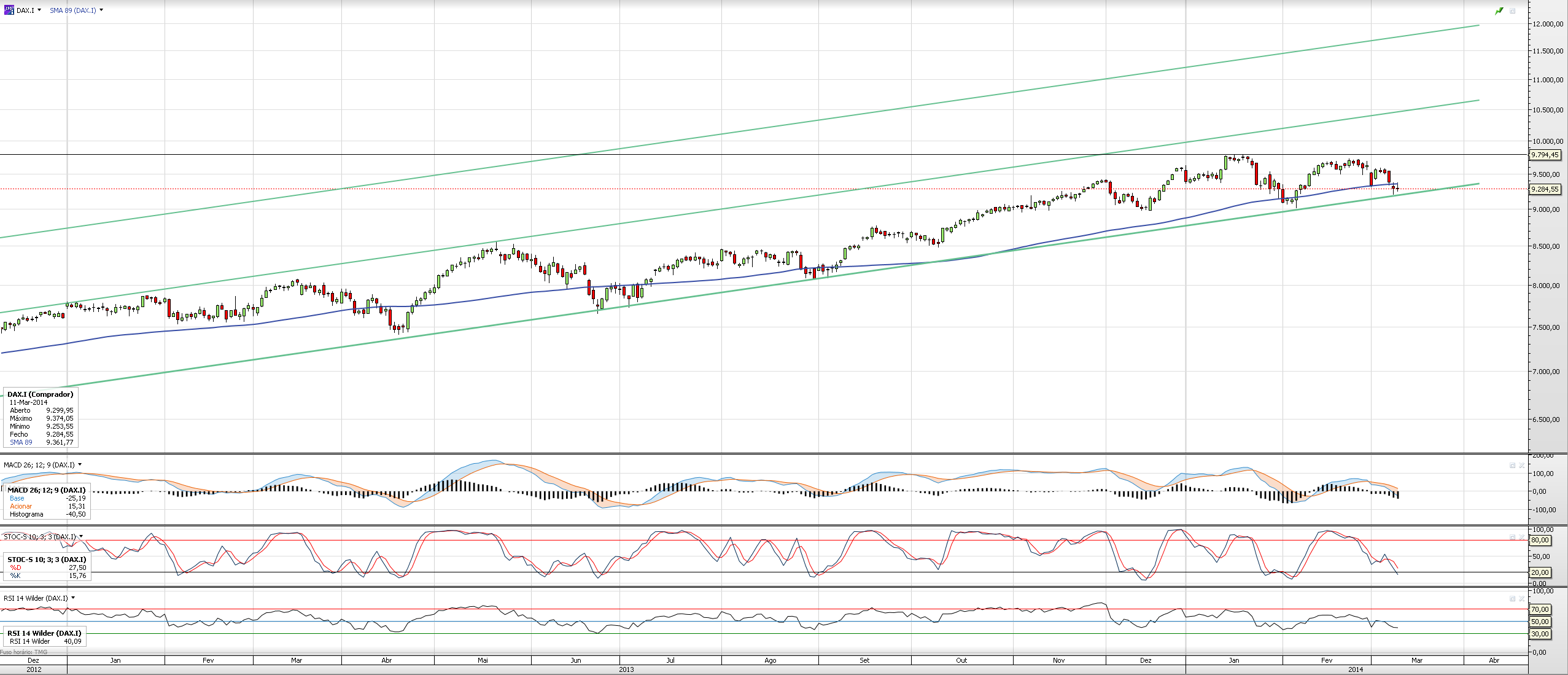
Task: Close the STOC-S indicator panel
Action: [x=1522, y=538]
